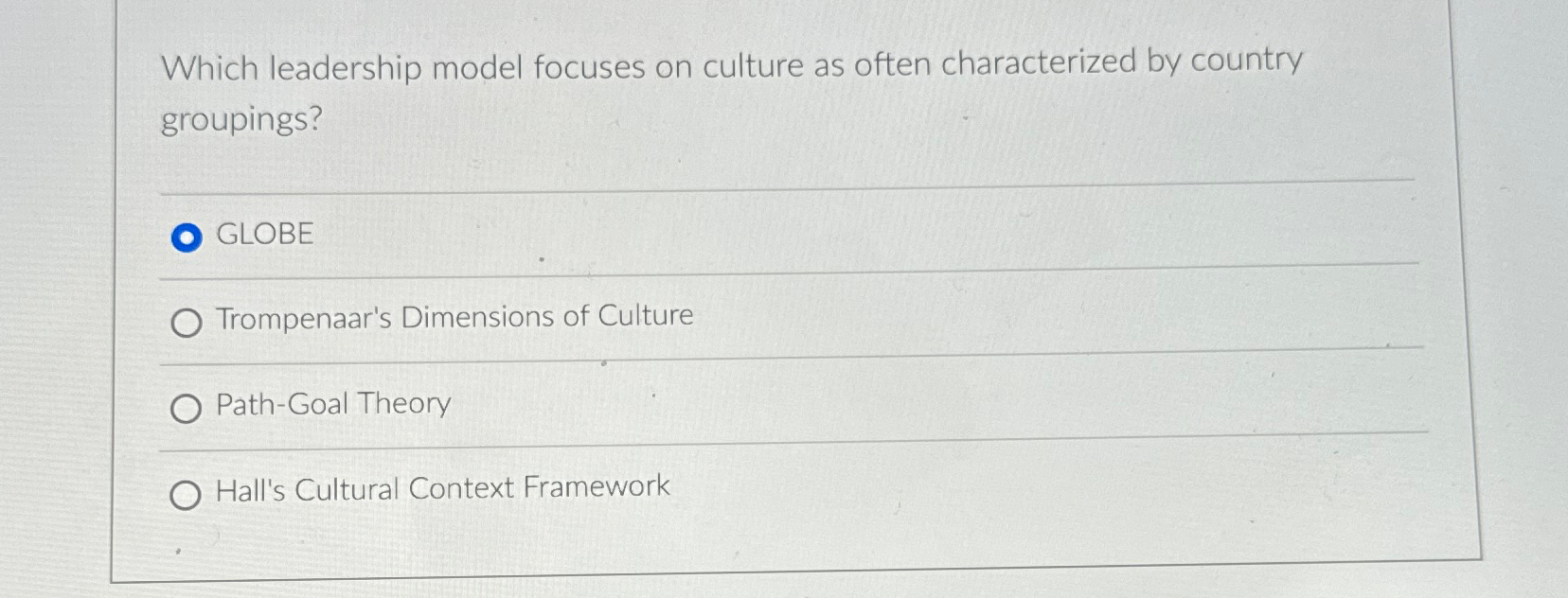This screenshot has height=598, width=1568.
Task: Click the GLOBE answer label text
Action: coord(265,234)
